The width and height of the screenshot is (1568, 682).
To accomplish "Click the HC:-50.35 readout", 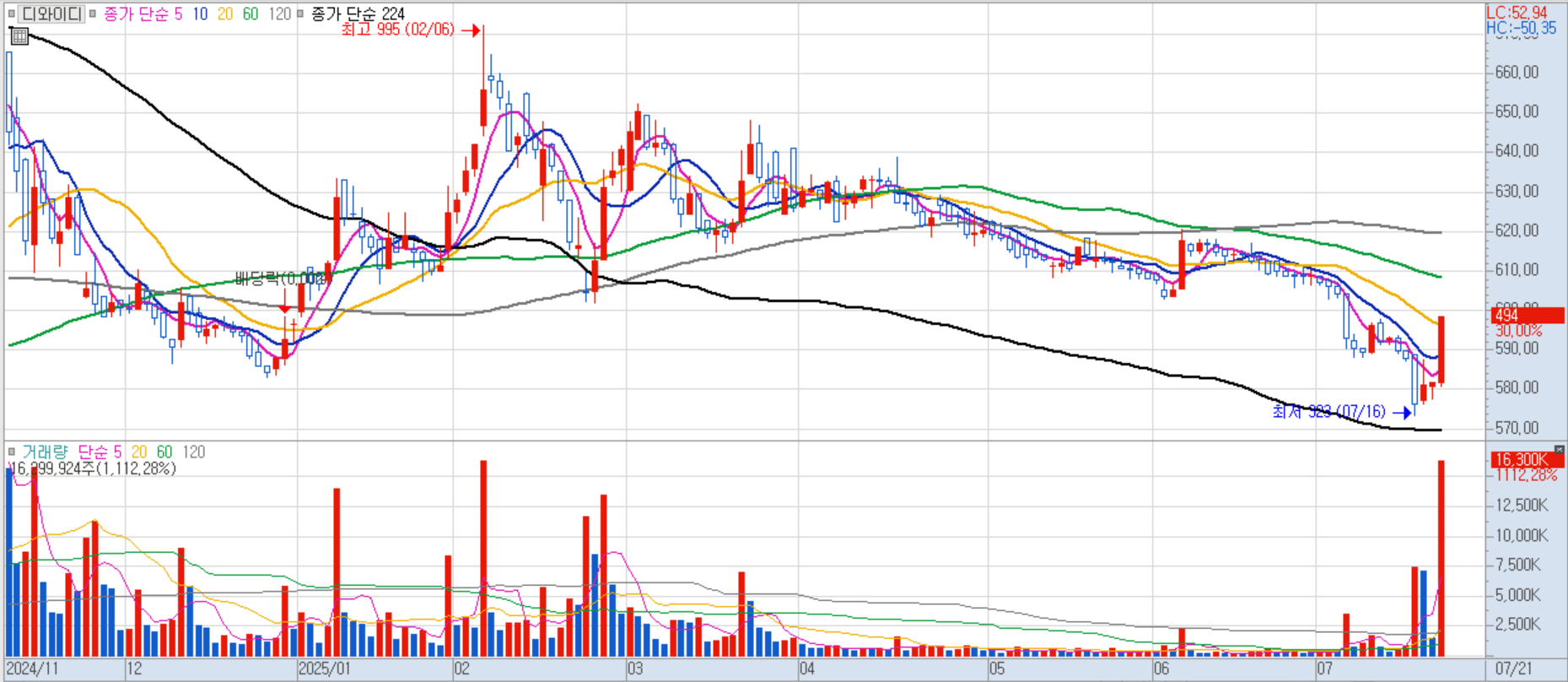I will click(x=1521, y=28).
